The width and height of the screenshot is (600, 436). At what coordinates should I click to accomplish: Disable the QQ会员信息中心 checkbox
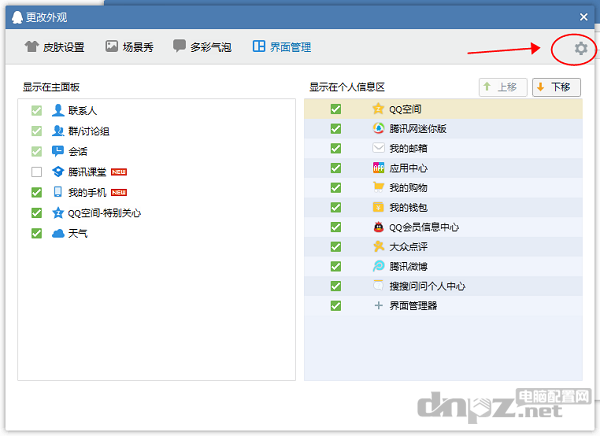[x=336, y=227]
